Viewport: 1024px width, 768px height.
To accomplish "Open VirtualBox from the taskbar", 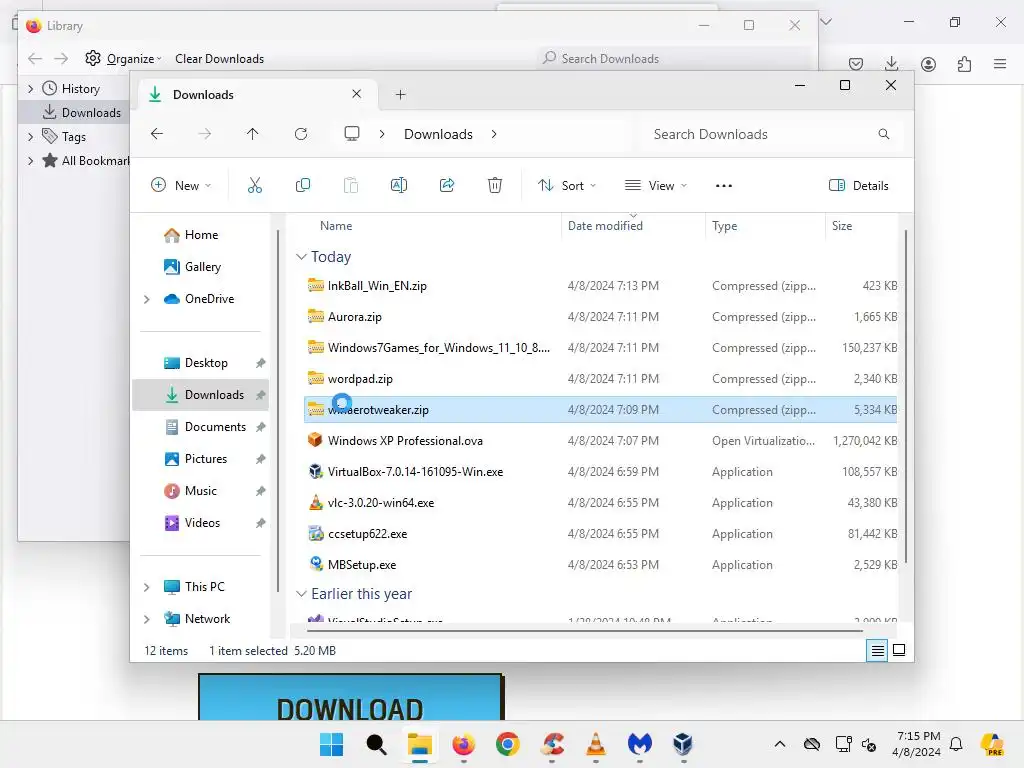I will [x=683, y=744].
